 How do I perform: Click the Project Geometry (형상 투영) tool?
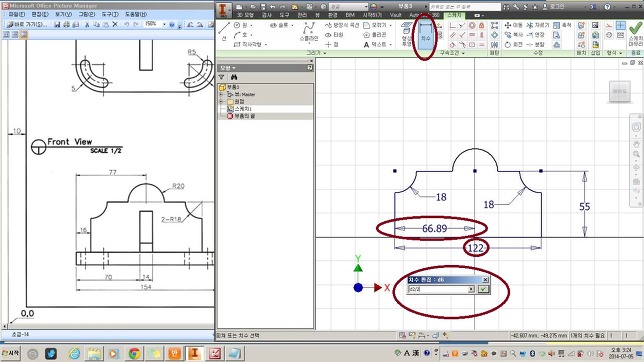[x=407, y=35]
